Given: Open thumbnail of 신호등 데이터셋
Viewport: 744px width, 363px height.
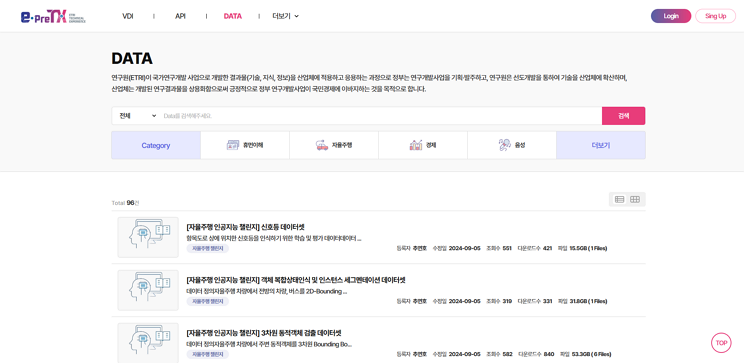Looking at the screenshot, I should click(148, 237).
